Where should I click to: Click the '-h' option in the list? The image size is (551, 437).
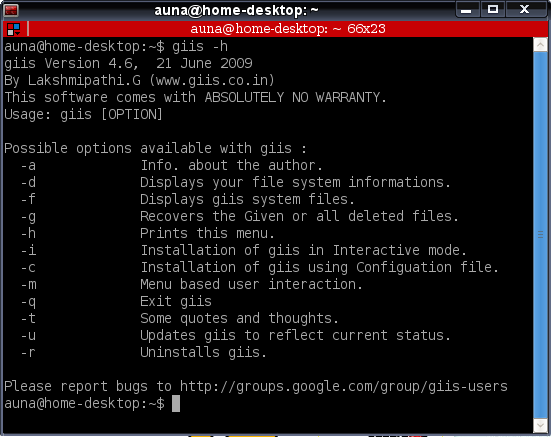pyautogui.click(x=28, y=233)
